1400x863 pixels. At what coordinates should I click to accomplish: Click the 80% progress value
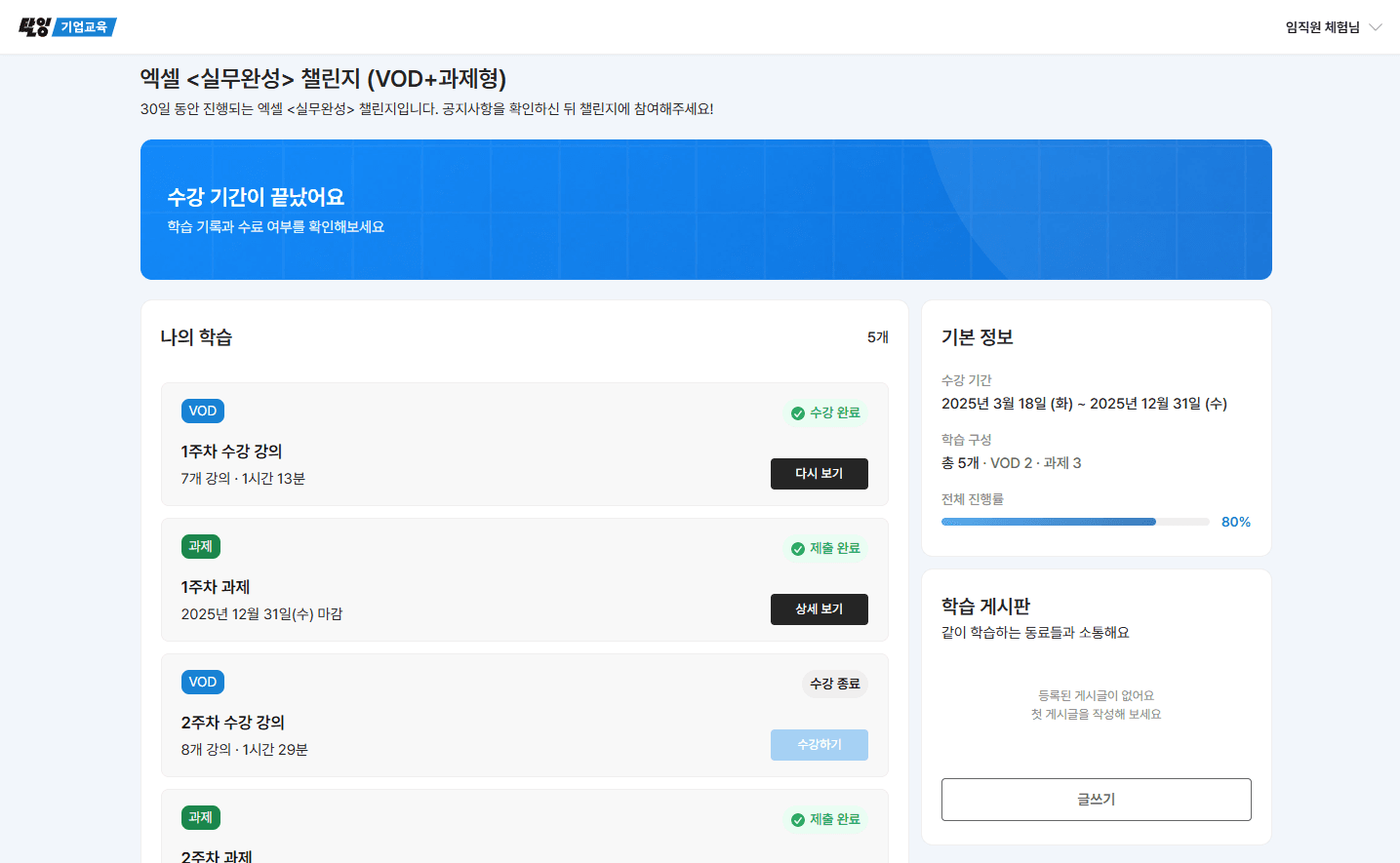[1236, 522]
